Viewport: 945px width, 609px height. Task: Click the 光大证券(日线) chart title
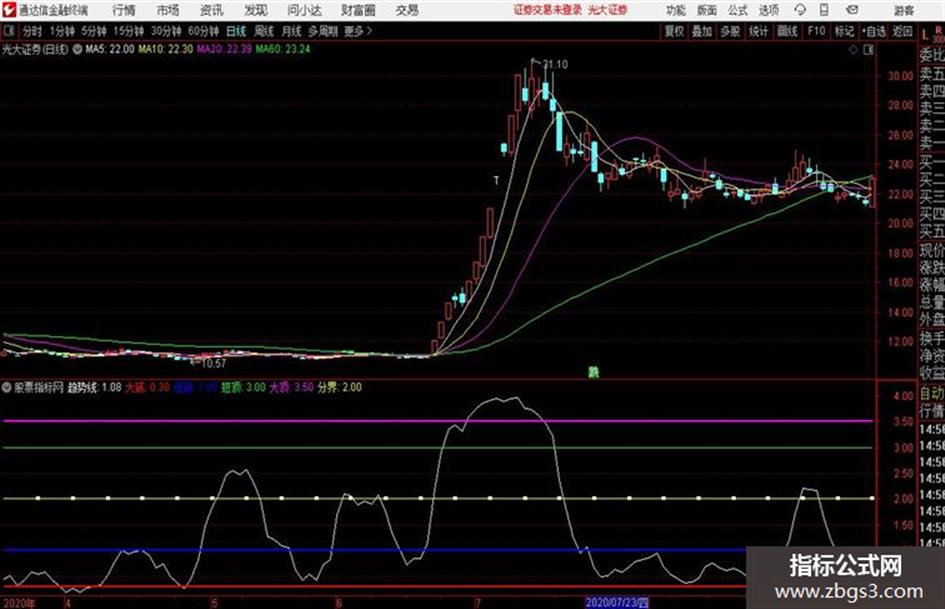pyautogui.click(x=35, y=49)
